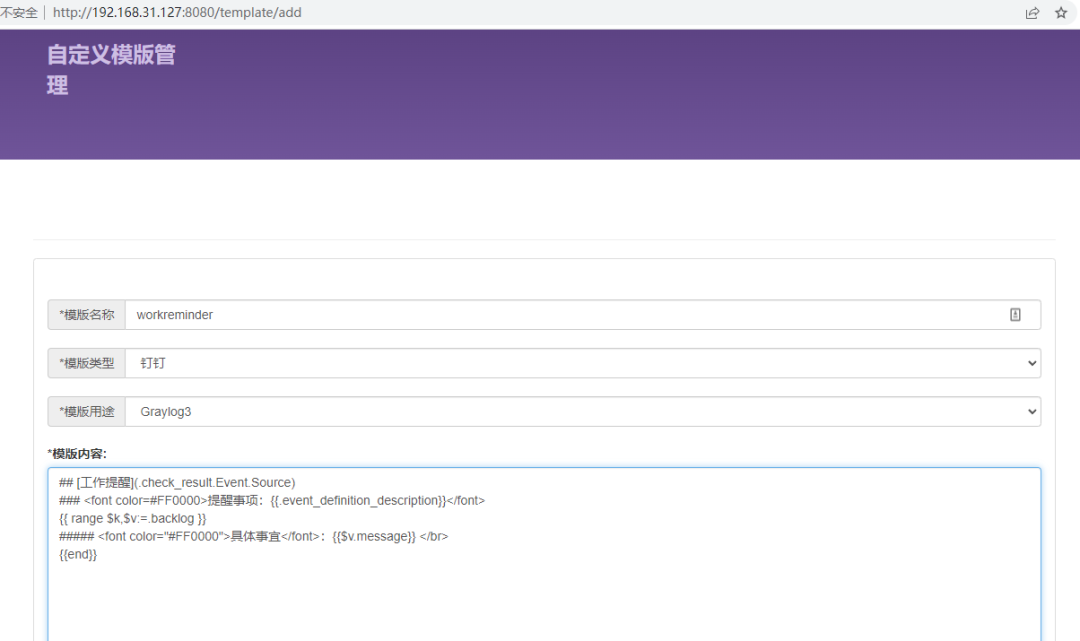Click the autofill icon in template name field

[1015, 315]
